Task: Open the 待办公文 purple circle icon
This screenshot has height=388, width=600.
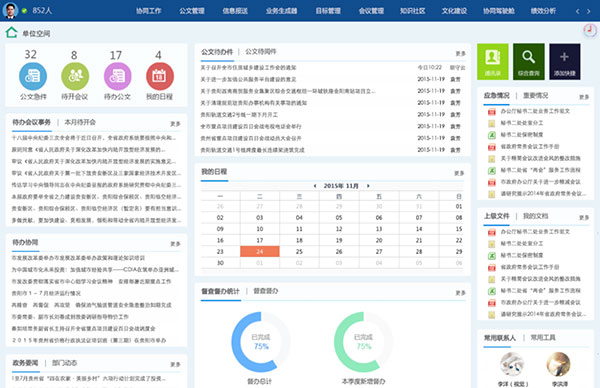Action: (x=117, y=76)
